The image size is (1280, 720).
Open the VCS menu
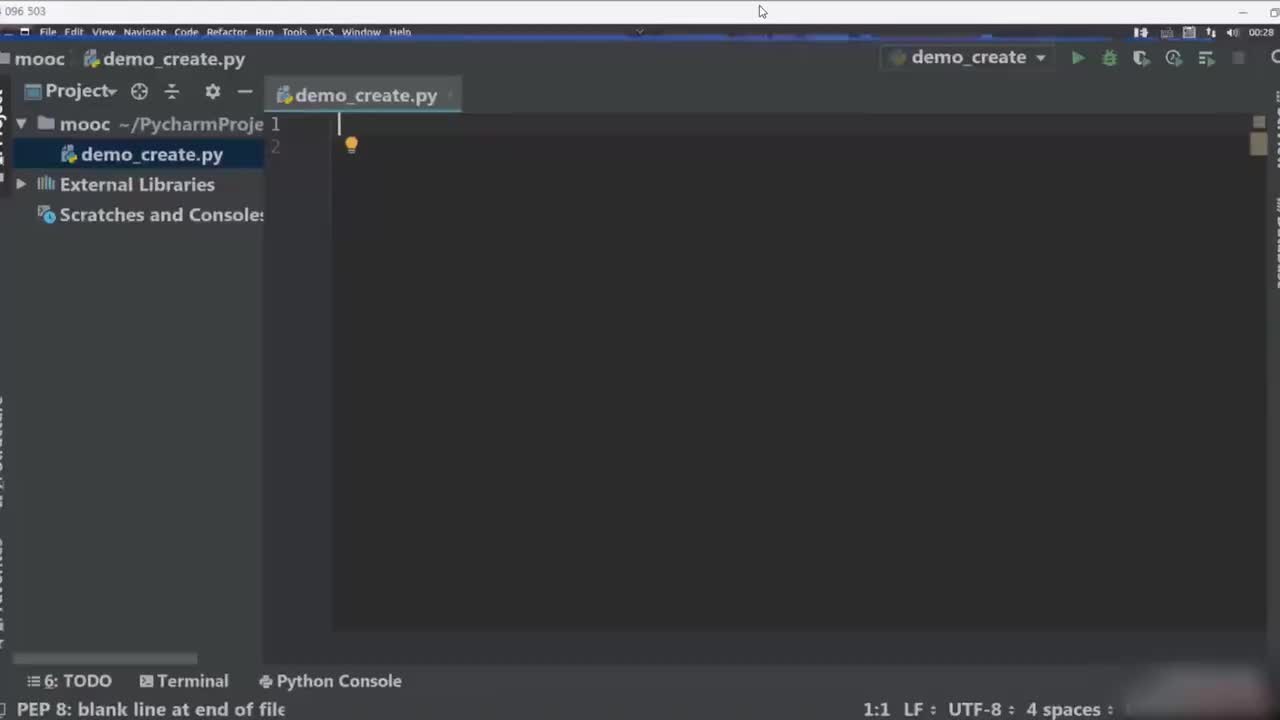324,32
